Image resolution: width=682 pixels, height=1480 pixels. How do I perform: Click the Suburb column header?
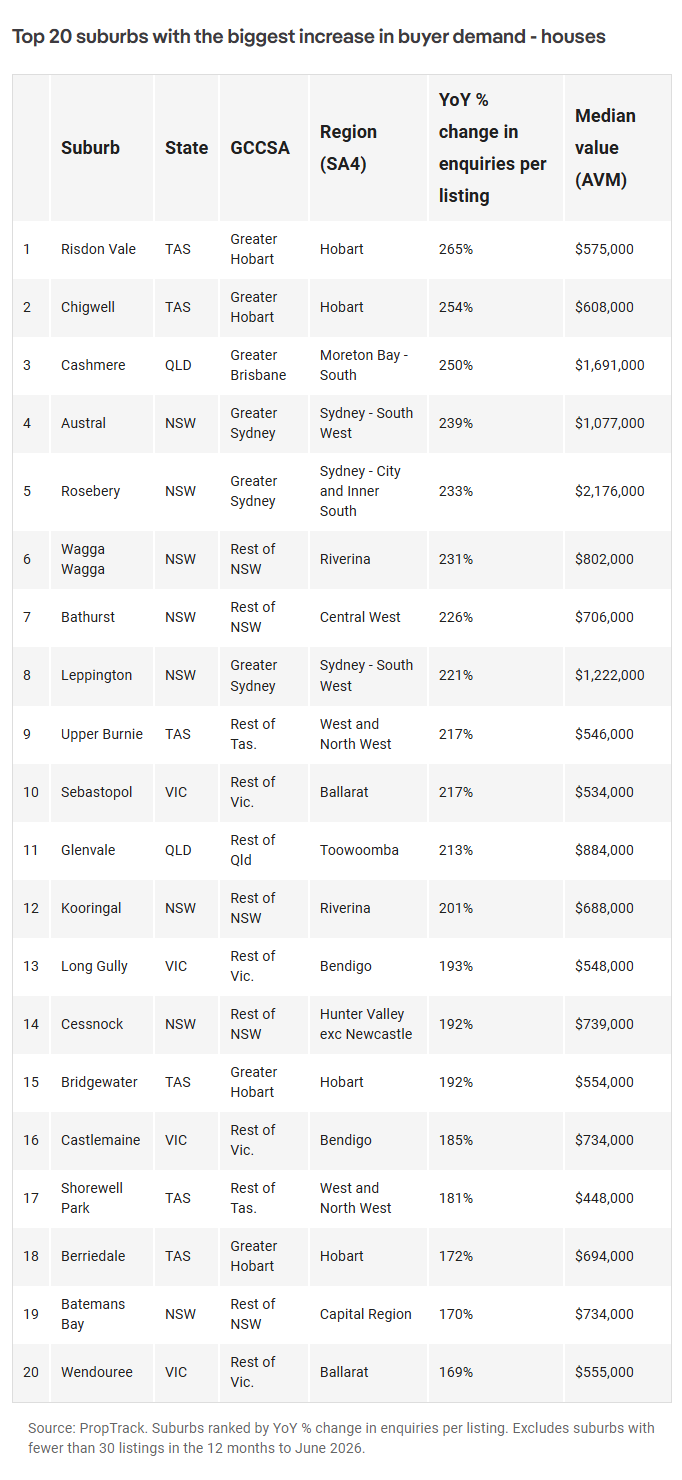coord(90,148)
